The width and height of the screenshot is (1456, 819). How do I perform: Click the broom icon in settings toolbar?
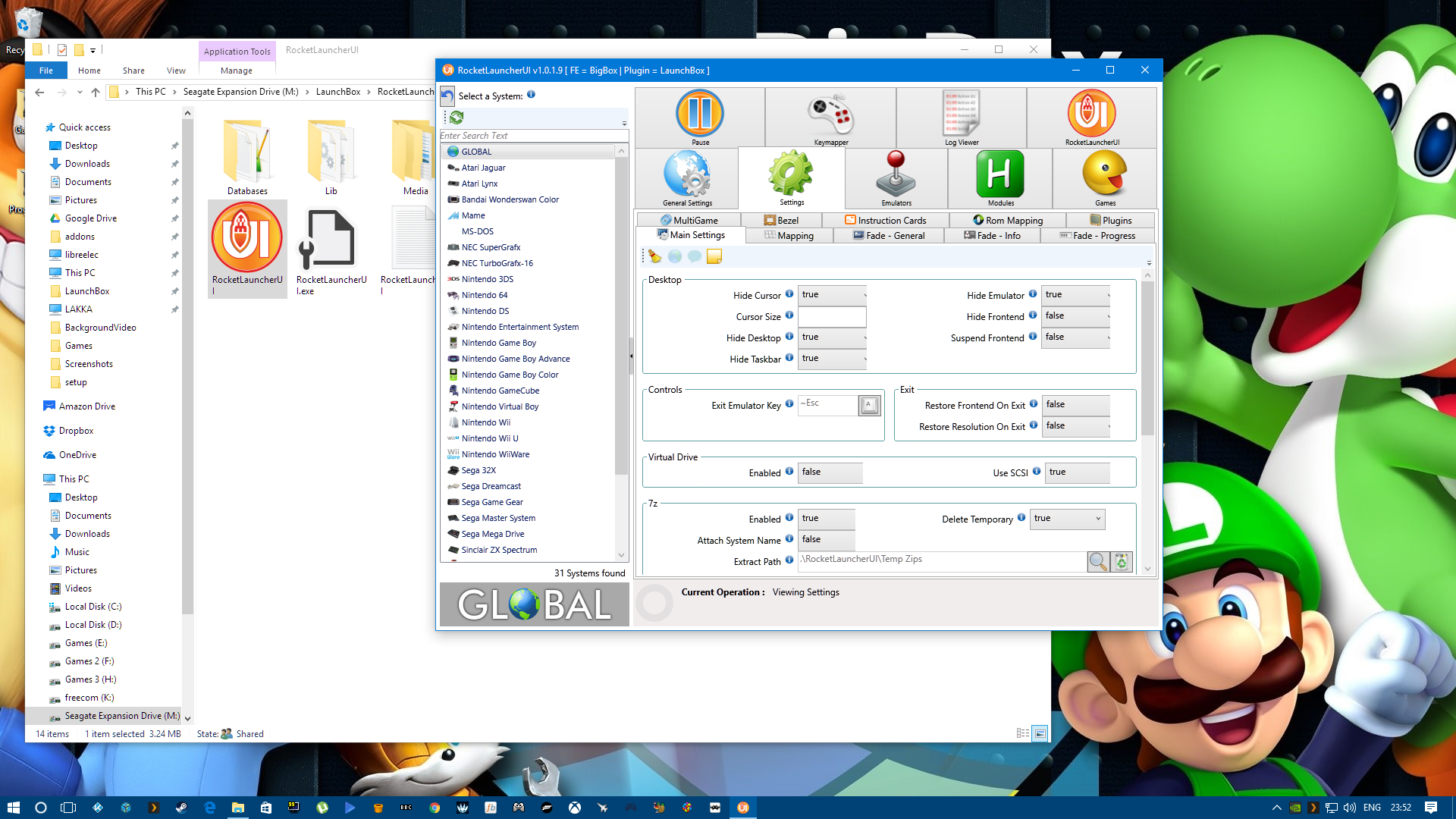pyautogui.click(x=654, y=256)
